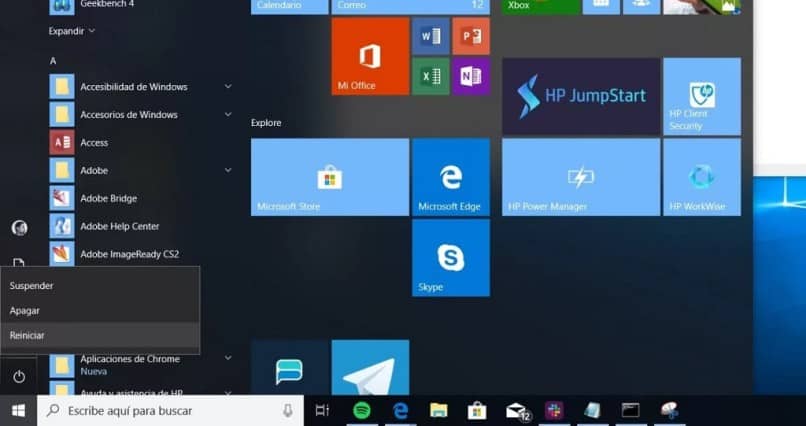The width and height of the screenshot is (806, 426).
Task: Click Expandir to show more apps
Action: click(72, 31)
